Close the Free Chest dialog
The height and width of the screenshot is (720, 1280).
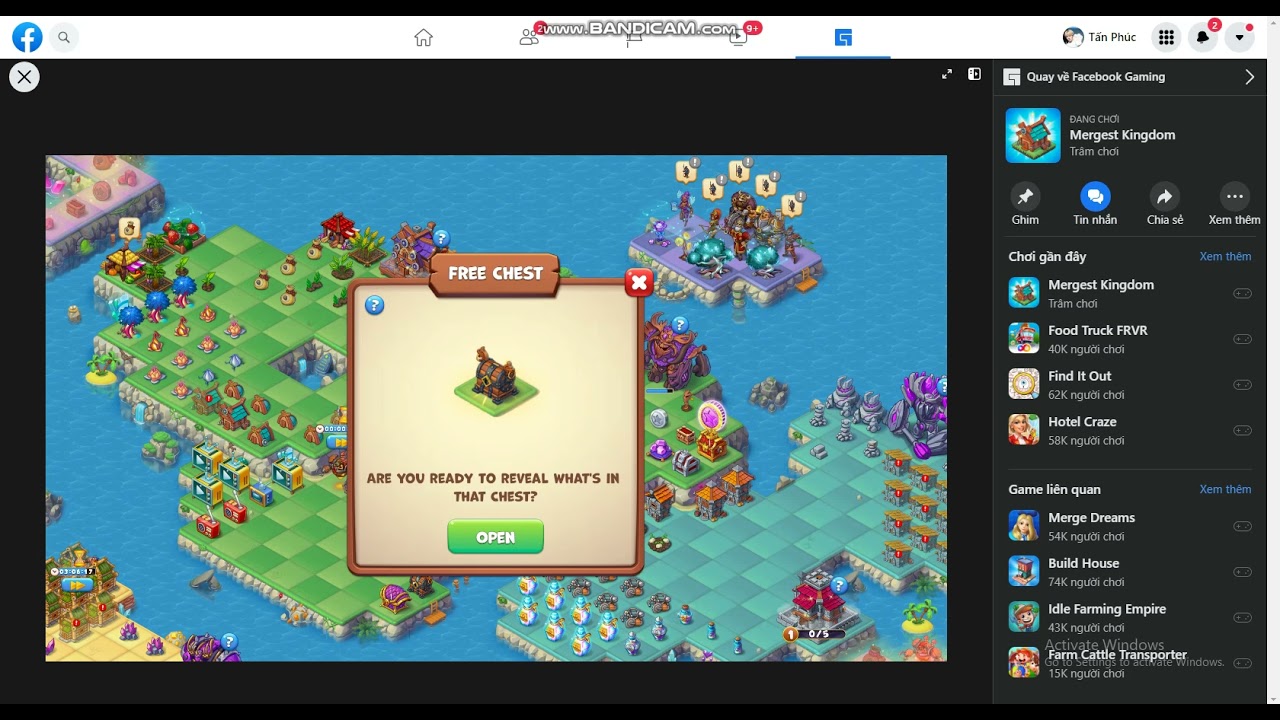(639, 283)
